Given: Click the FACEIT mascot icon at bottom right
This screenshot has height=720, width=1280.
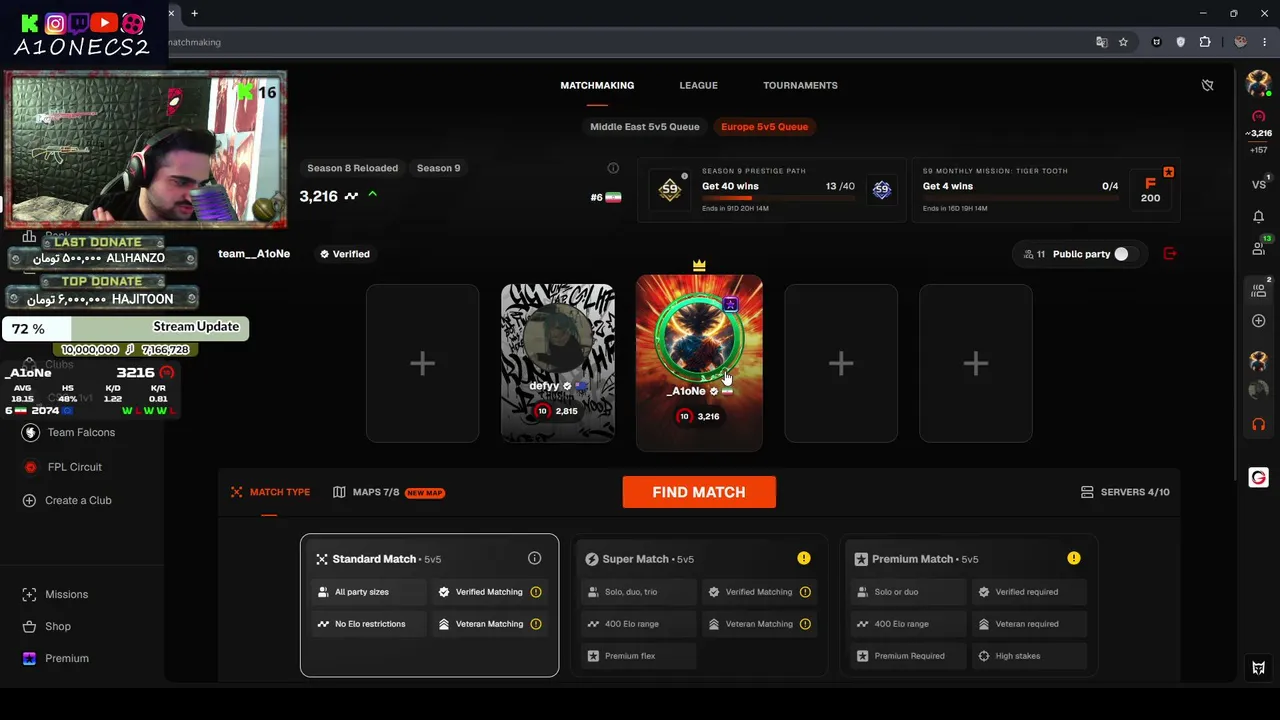Looking at the screenshot, I should (1258, 668).
